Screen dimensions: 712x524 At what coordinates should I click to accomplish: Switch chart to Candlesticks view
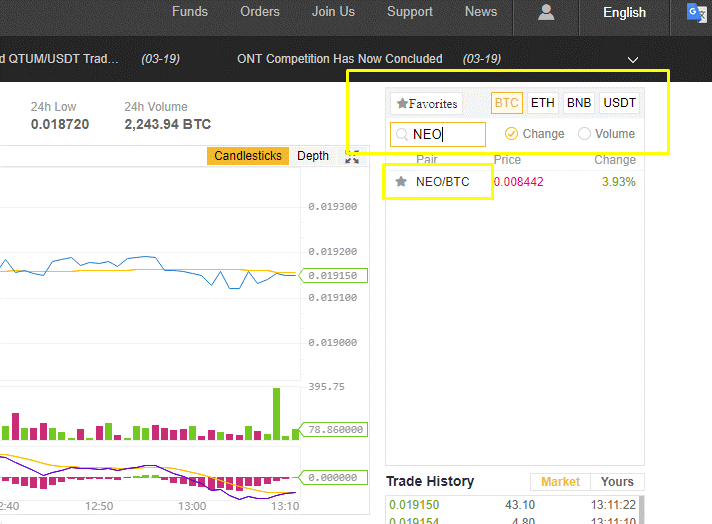click(x=248, y=156)
